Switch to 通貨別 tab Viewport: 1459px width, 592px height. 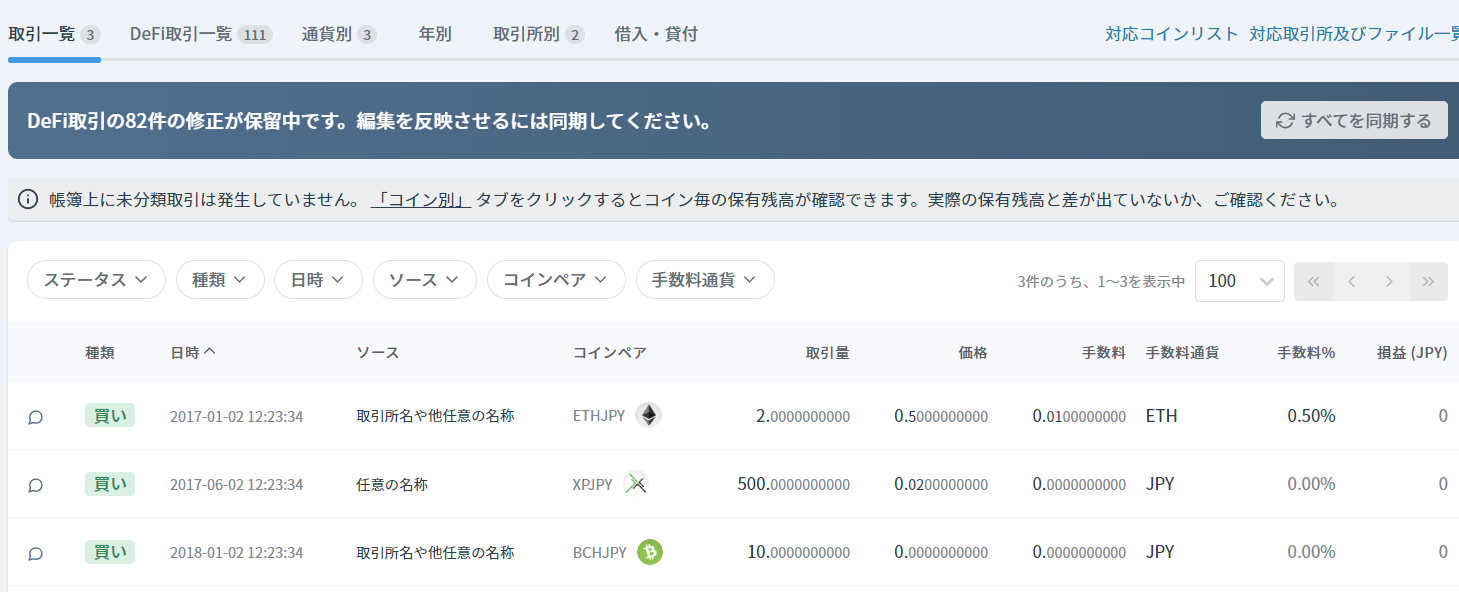tap(339, 34)
